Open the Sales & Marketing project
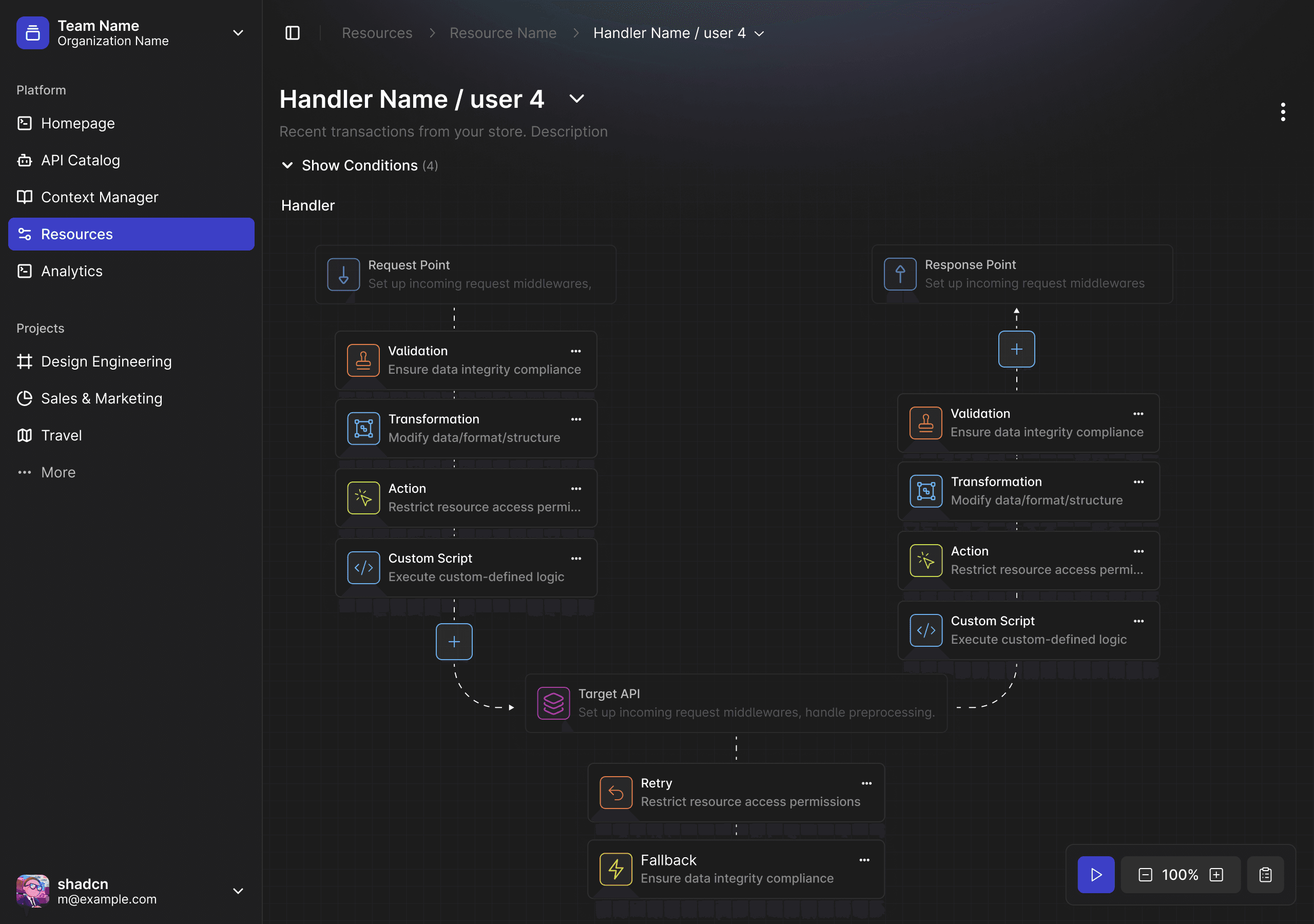 pyautogui.click(x=131, y=398)
